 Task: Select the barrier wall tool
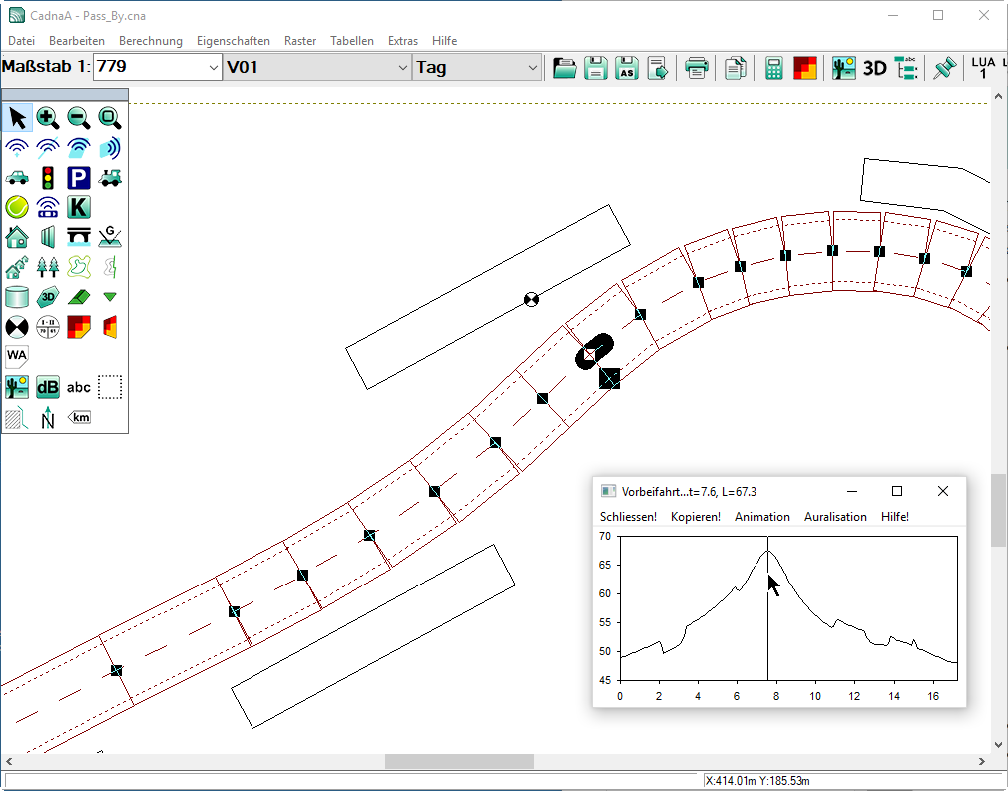click(48, 237)
